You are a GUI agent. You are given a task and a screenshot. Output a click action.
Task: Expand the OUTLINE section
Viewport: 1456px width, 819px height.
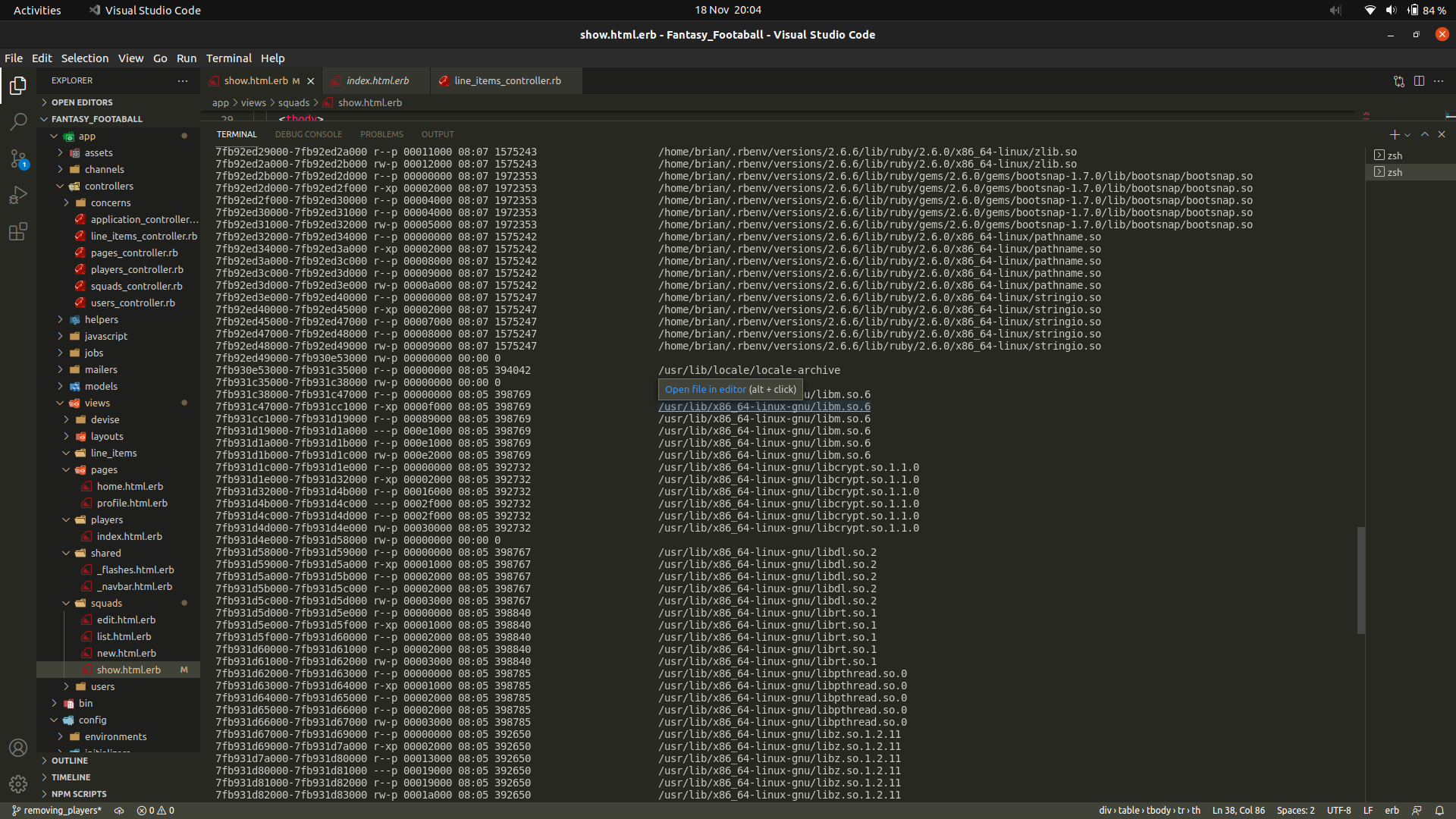pos(70,761)
